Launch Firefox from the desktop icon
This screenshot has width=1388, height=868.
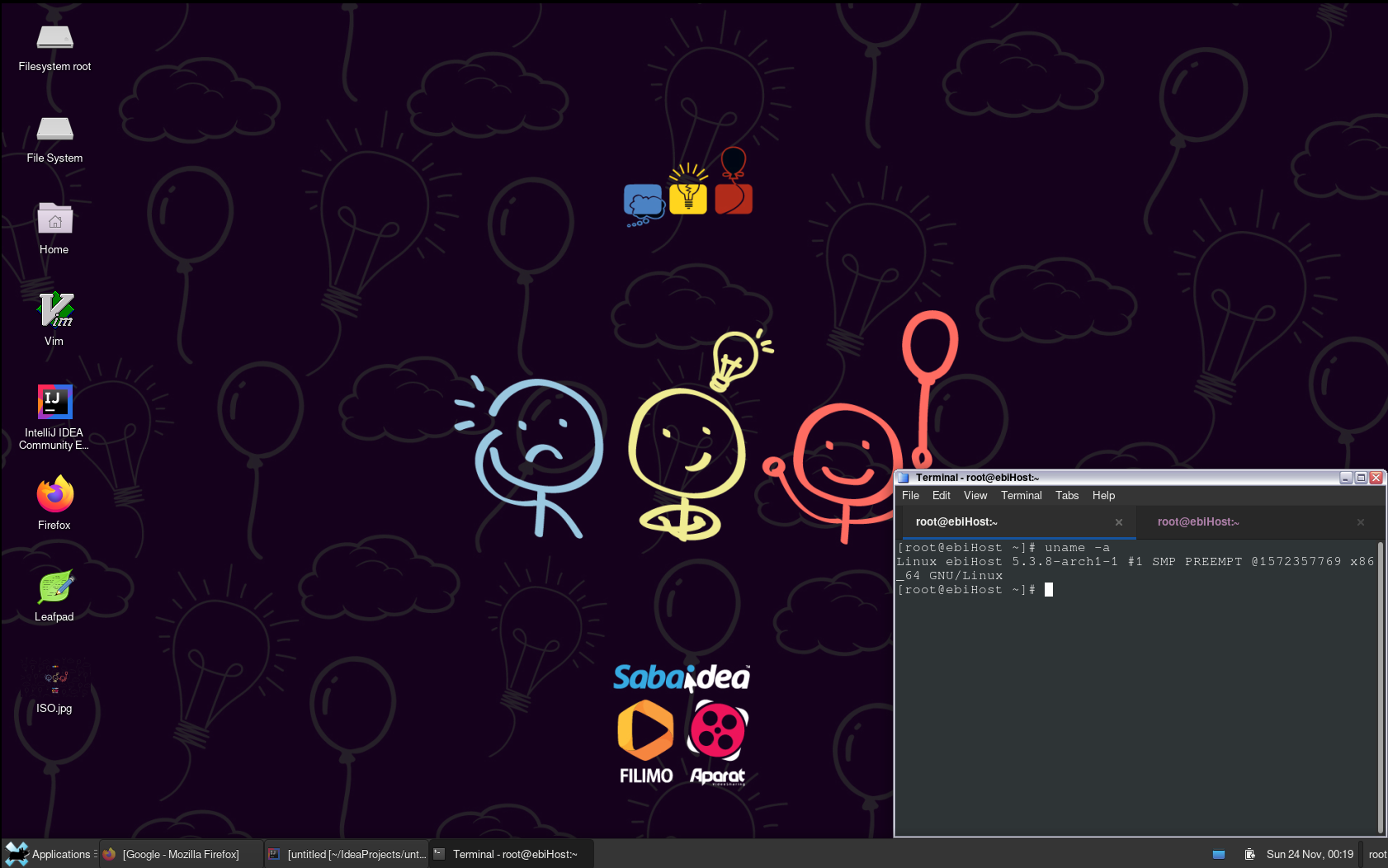click(x=54, y=503)
